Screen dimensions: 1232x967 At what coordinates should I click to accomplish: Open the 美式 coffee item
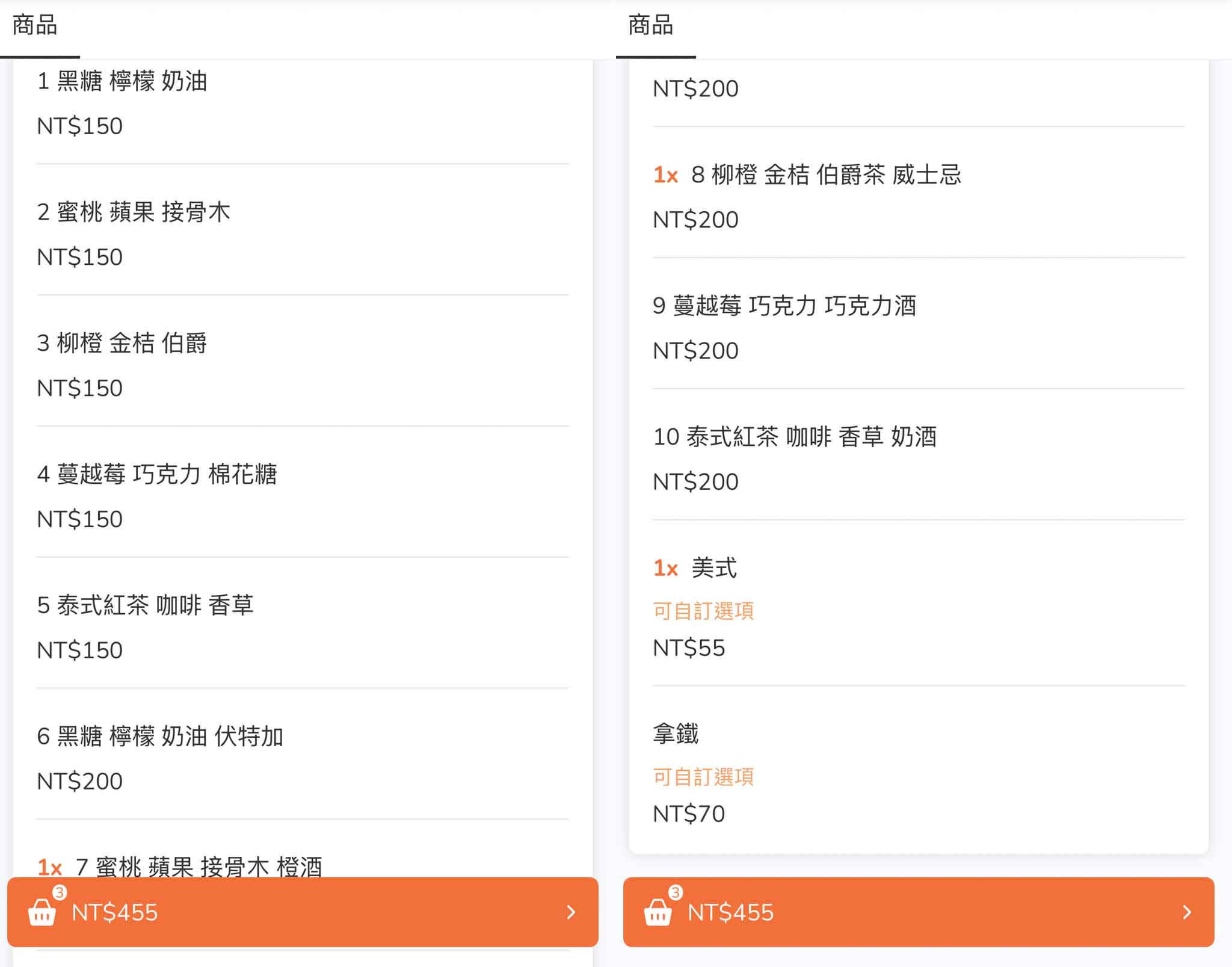[713, 568]
